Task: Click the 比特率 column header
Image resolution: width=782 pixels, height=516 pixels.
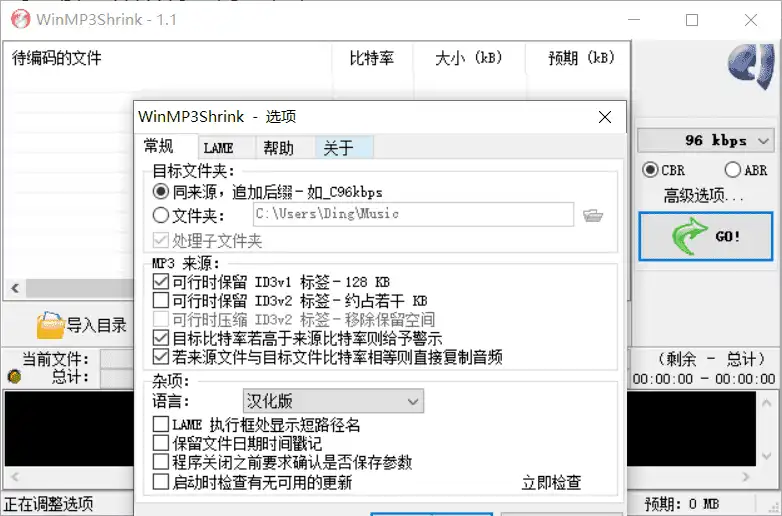Action: 372,58
